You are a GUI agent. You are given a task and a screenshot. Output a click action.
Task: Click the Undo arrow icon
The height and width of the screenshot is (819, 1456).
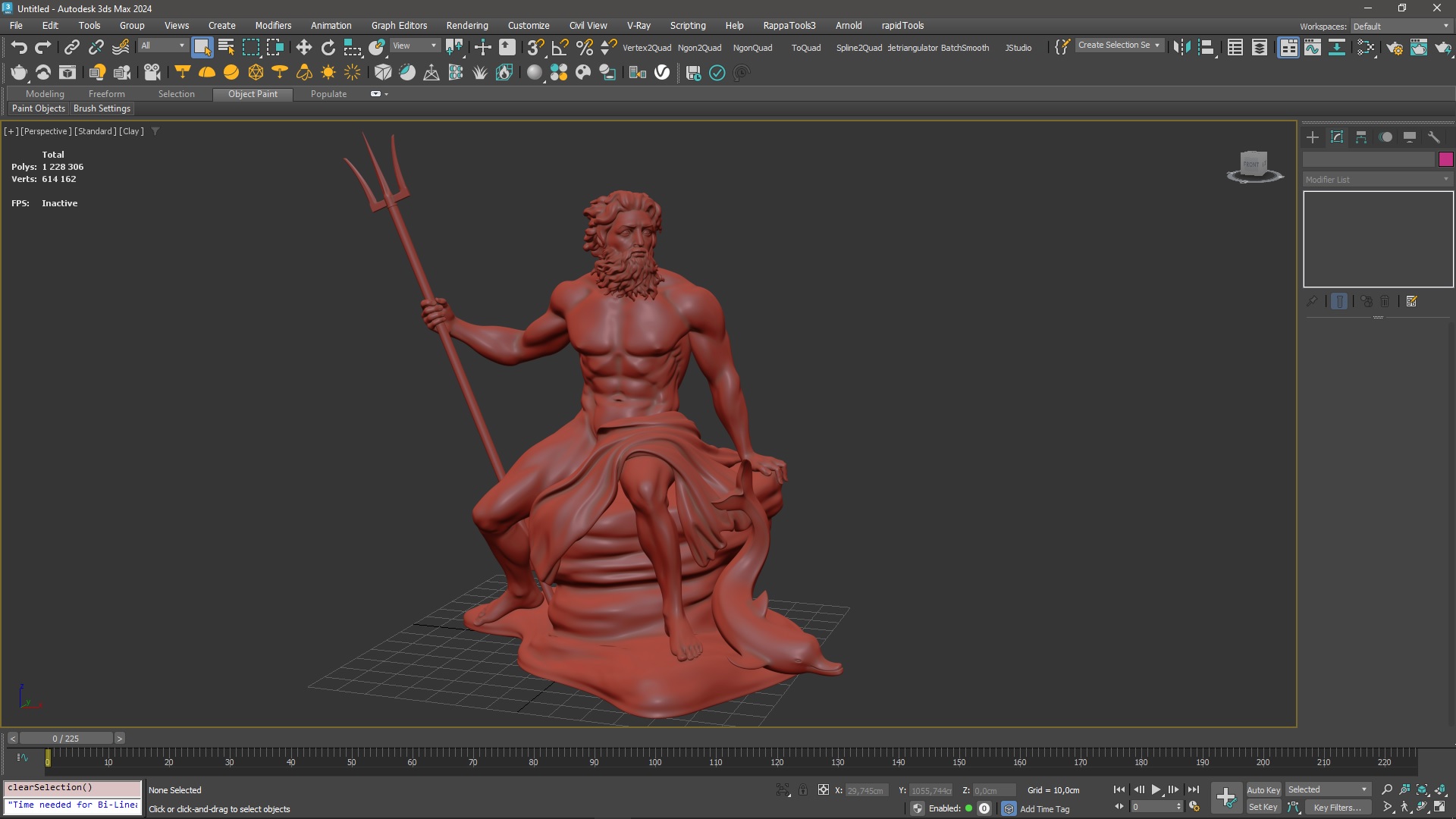(19, 47)
